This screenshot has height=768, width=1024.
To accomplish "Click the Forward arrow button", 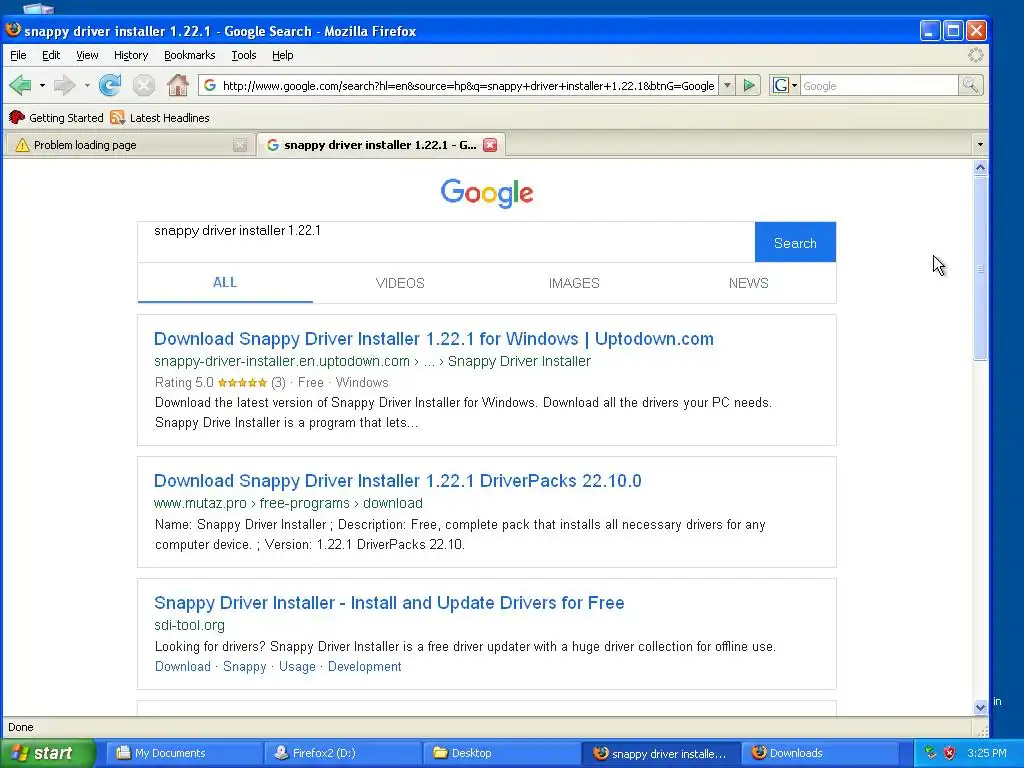I will [x=65, y=85].
